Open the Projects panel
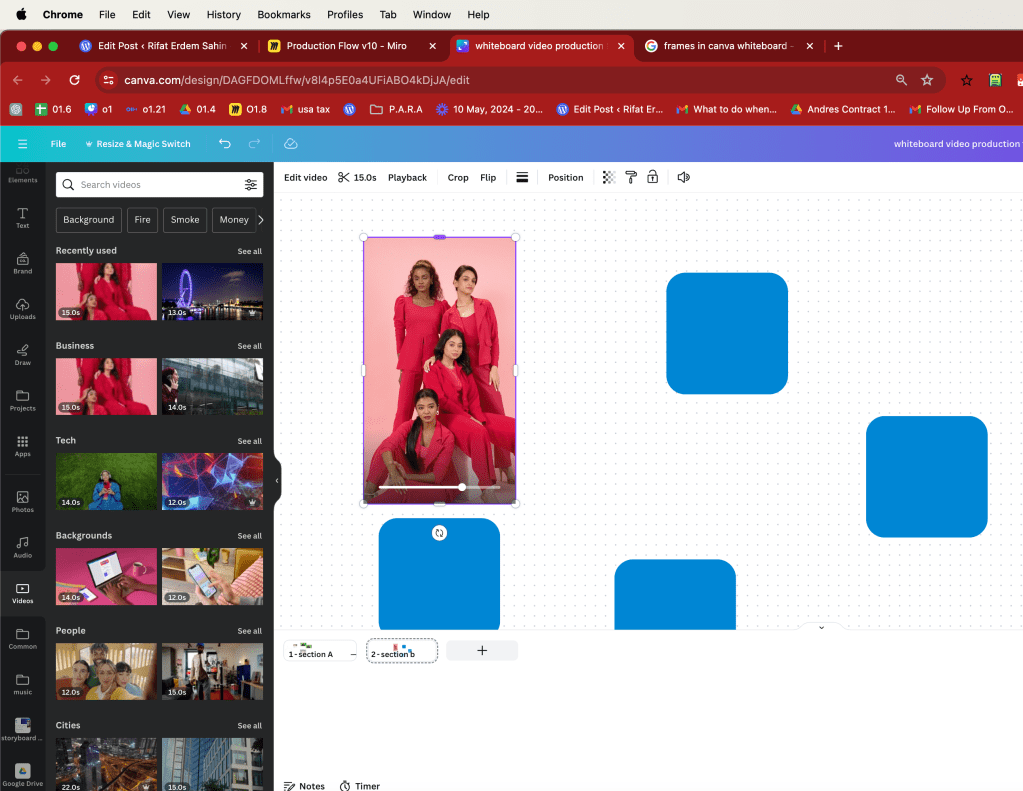This screenshot has width=1023, height=791. pyautogui.click(x=22, y=401)
